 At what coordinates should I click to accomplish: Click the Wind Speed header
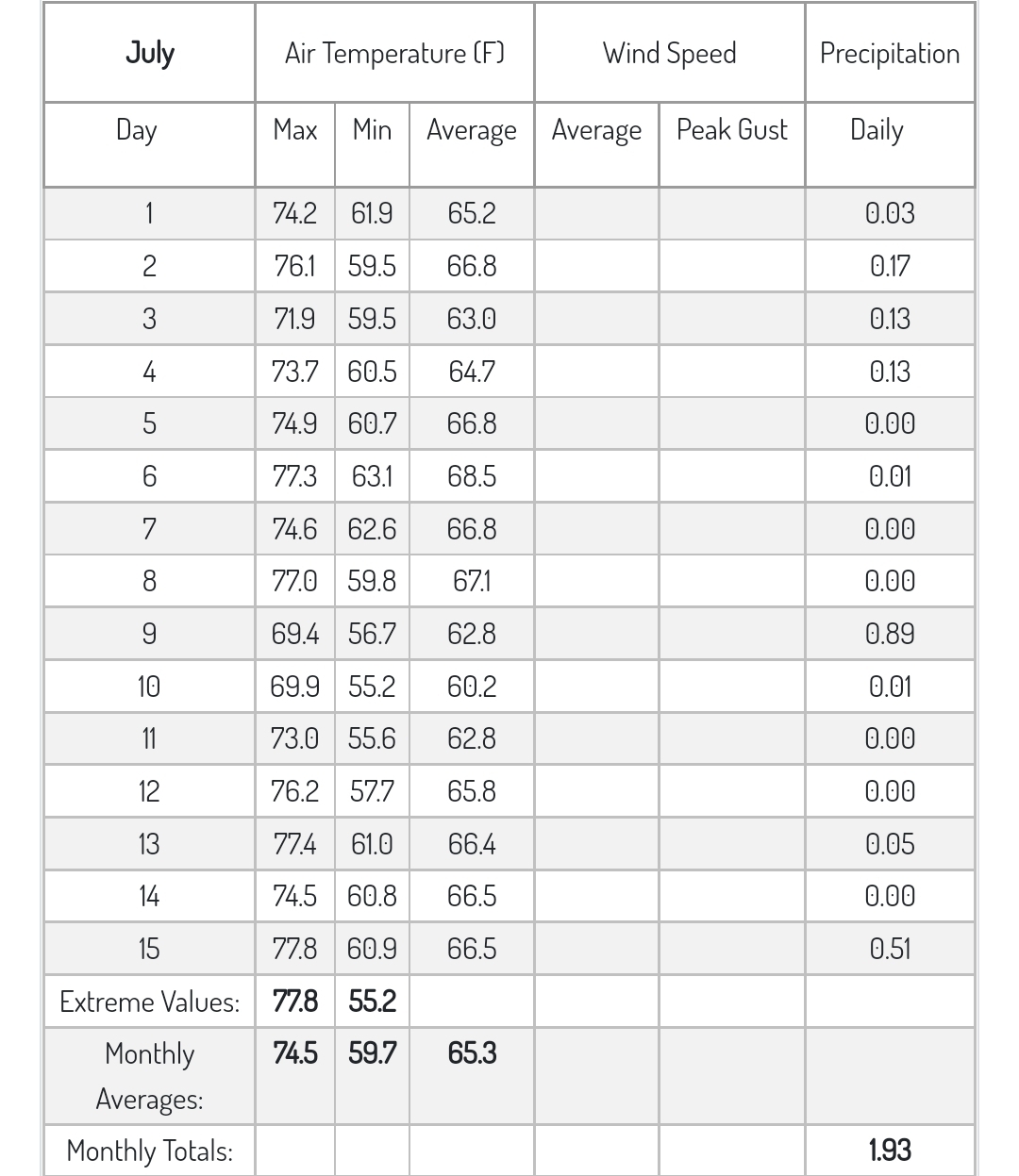669,53
